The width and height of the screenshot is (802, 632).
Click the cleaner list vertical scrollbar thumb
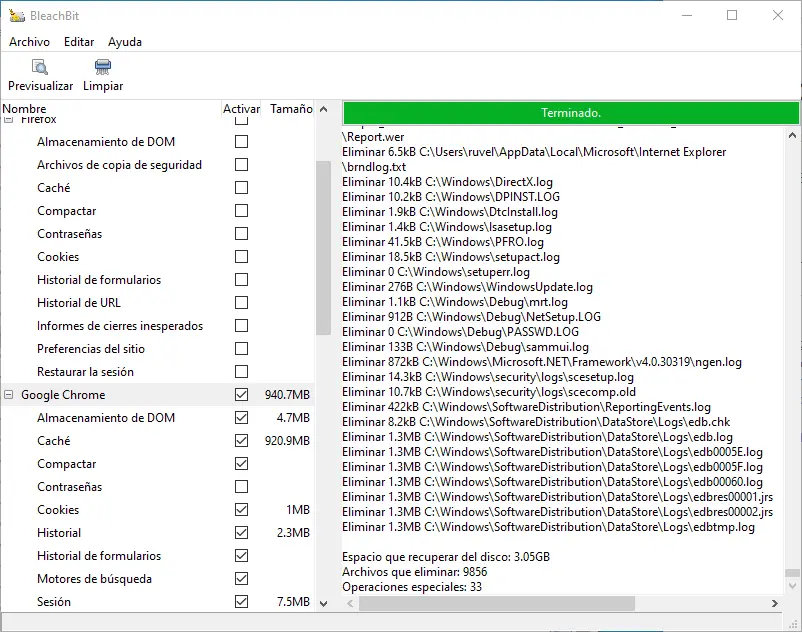click(x=323, y=248)
